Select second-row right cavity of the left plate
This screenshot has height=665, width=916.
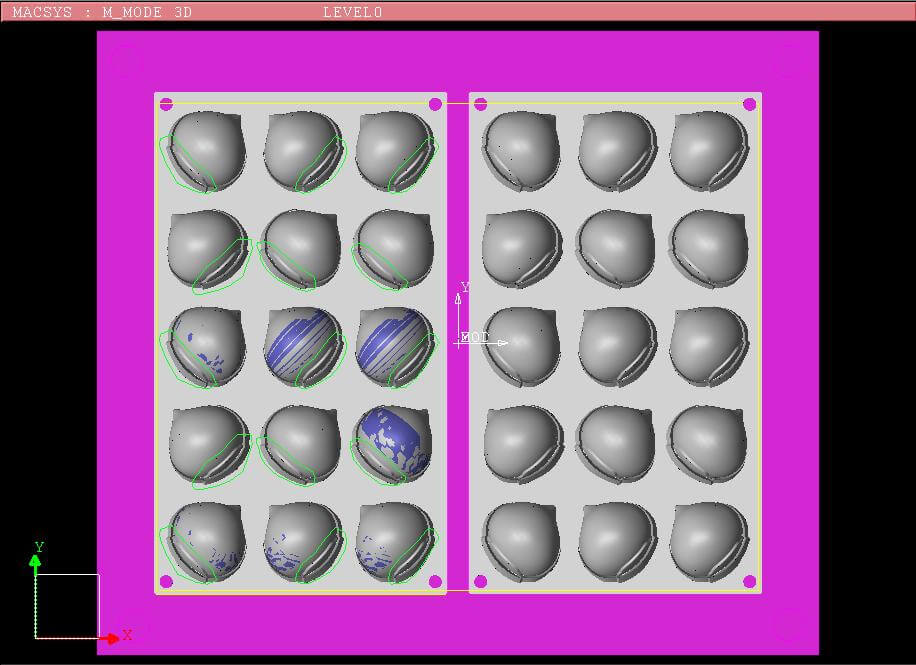pyautogui.click(x=393, y=250)
